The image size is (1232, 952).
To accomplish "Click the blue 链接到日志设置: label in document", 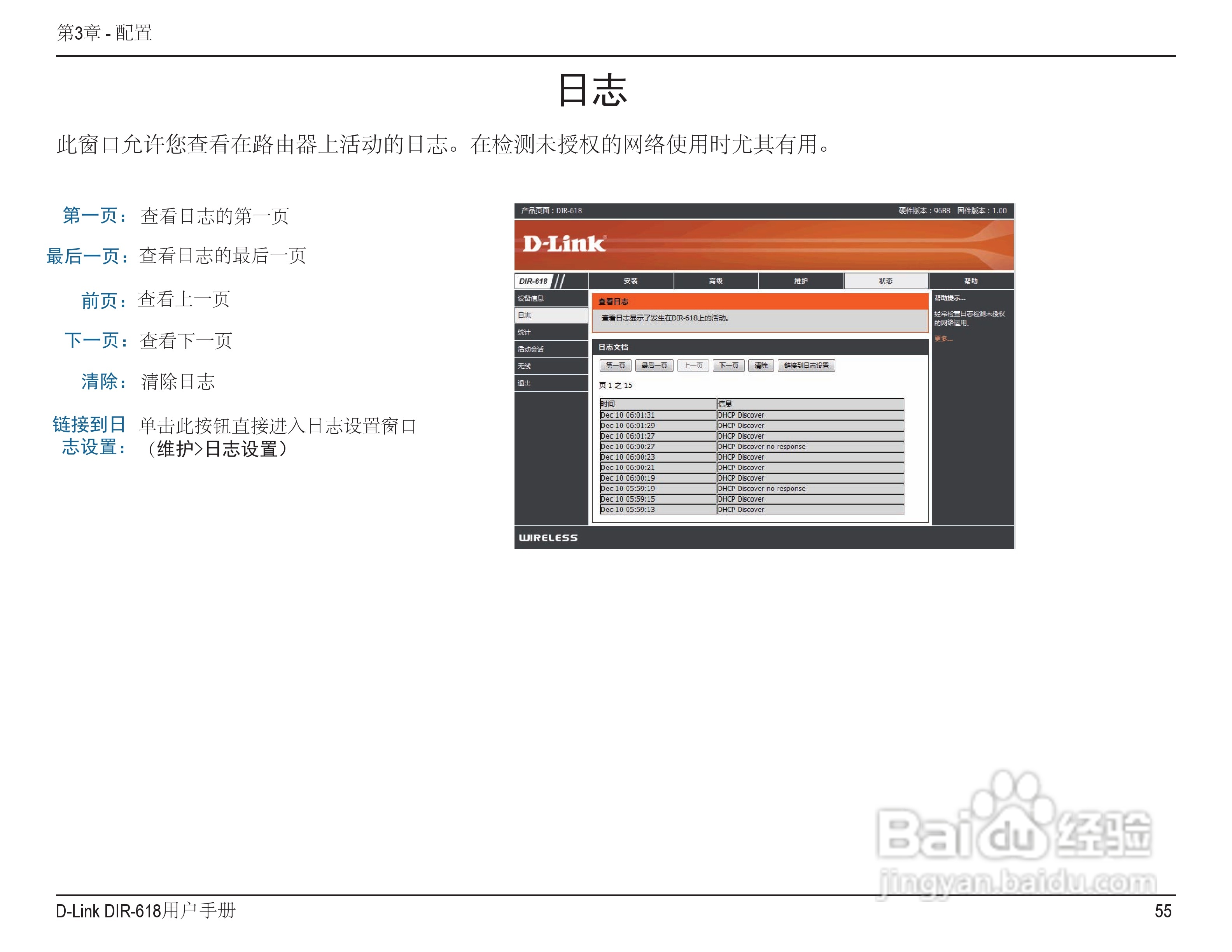I will pyautogui.click(x=90, y=436).
